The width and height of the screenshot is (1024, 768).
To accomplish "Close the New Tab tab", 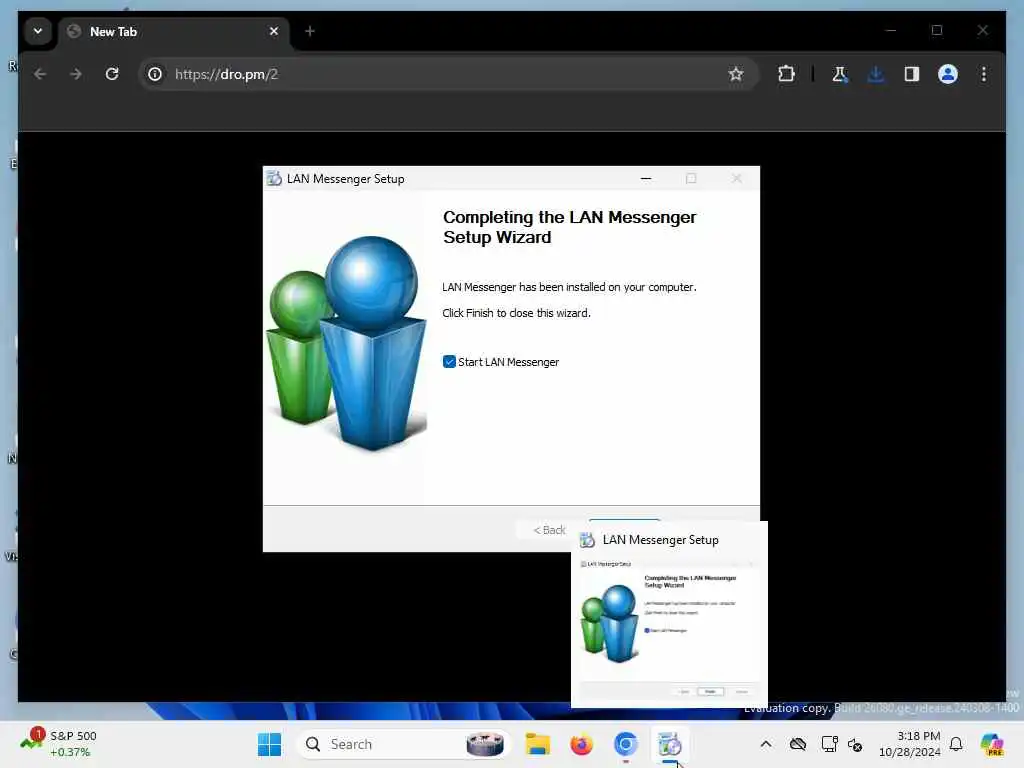I will coord(274,31).
